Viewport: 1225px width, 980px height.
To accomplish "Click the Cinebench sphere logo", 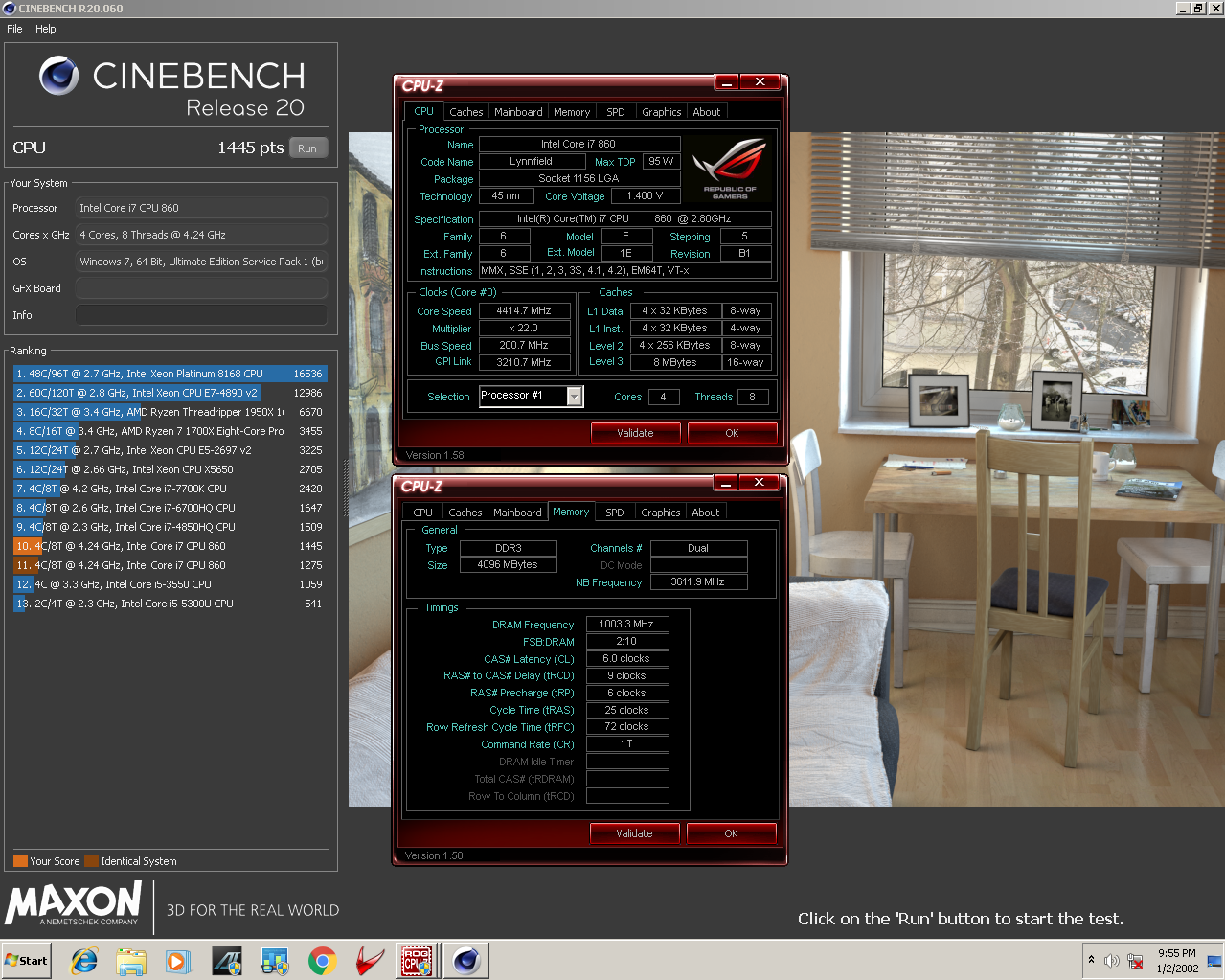I will (59, 76).
